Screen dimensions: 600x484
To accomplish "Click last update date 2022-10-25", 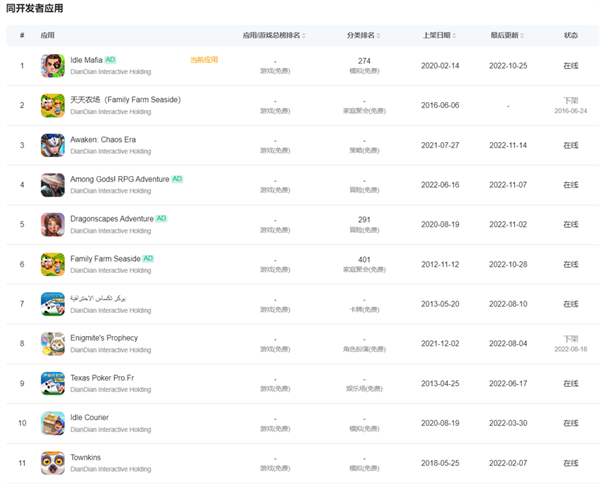I will [x=508, y=66].
